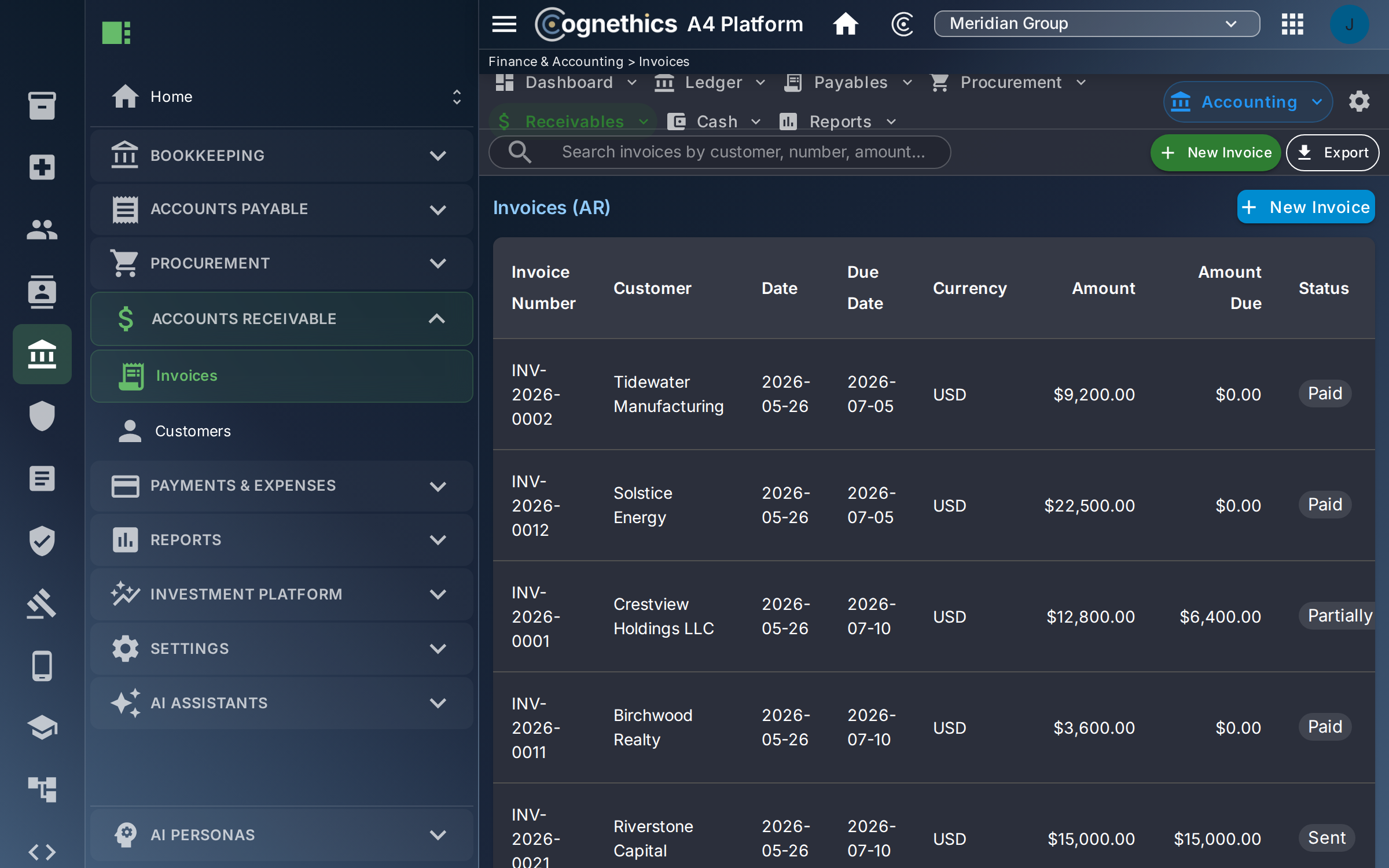Open the Procurement top menu
The height and width of the screenshot is (868, 1389).
pyautogui.click(x=1008, y=83)
